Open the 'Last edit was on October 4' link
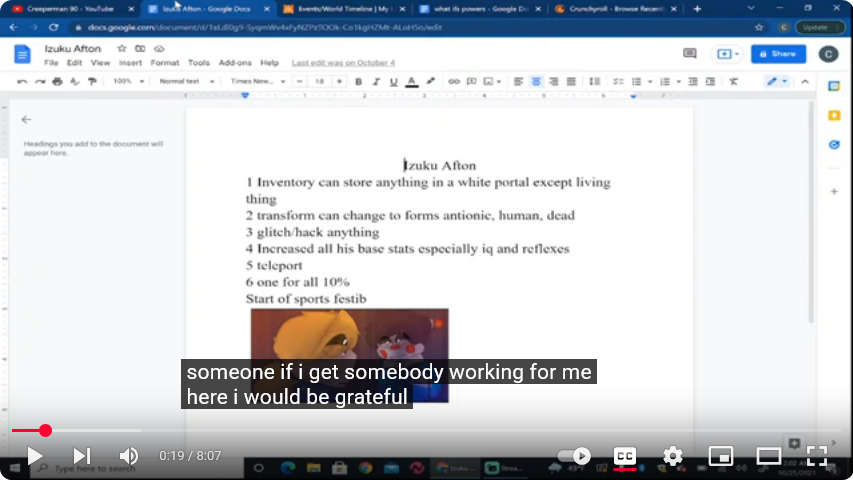Image resolution: width=853 pixels, height=480 pixels. pos(343,63)
